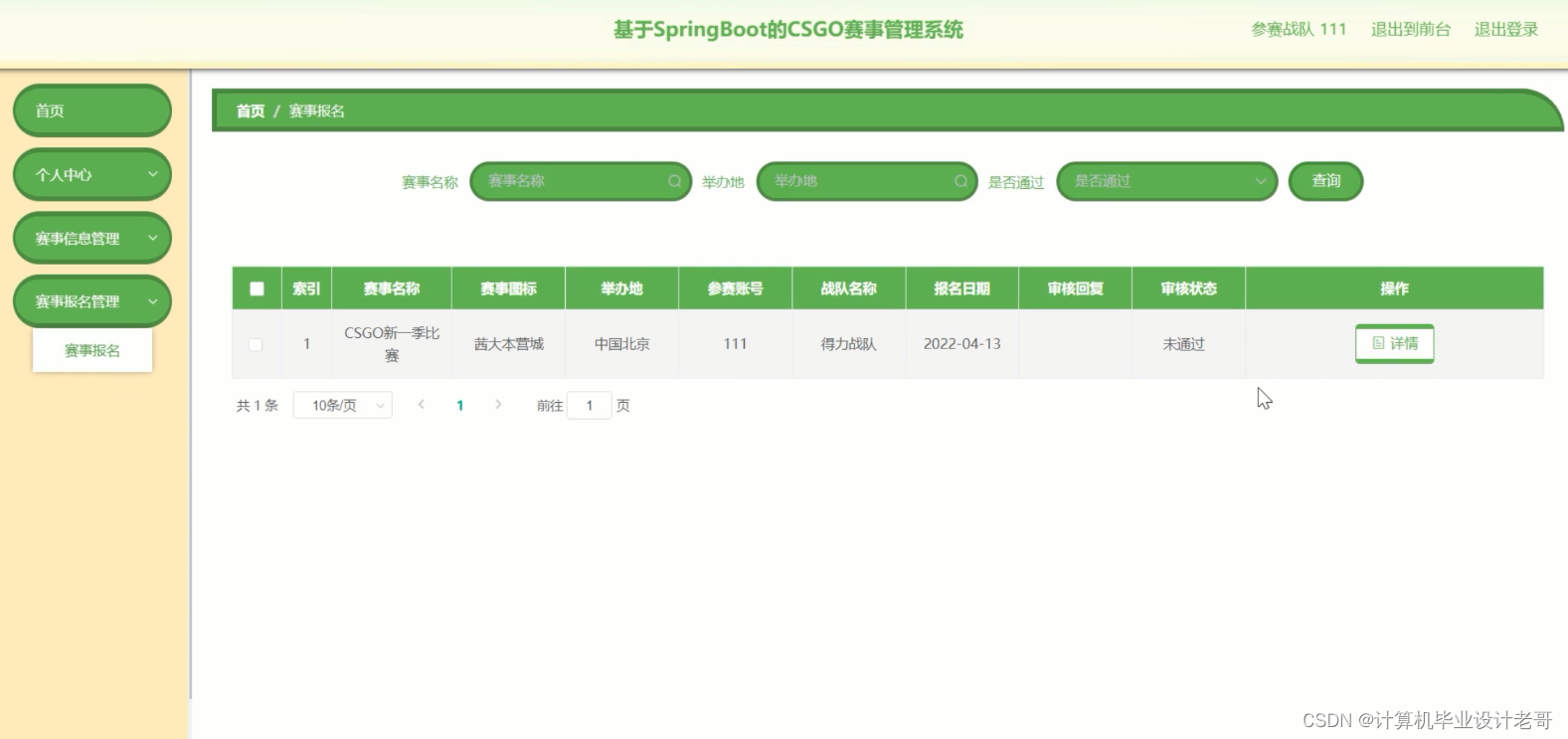Click 赛事图标 column header
Screen dimensions: 1568x739
(508, 288)
